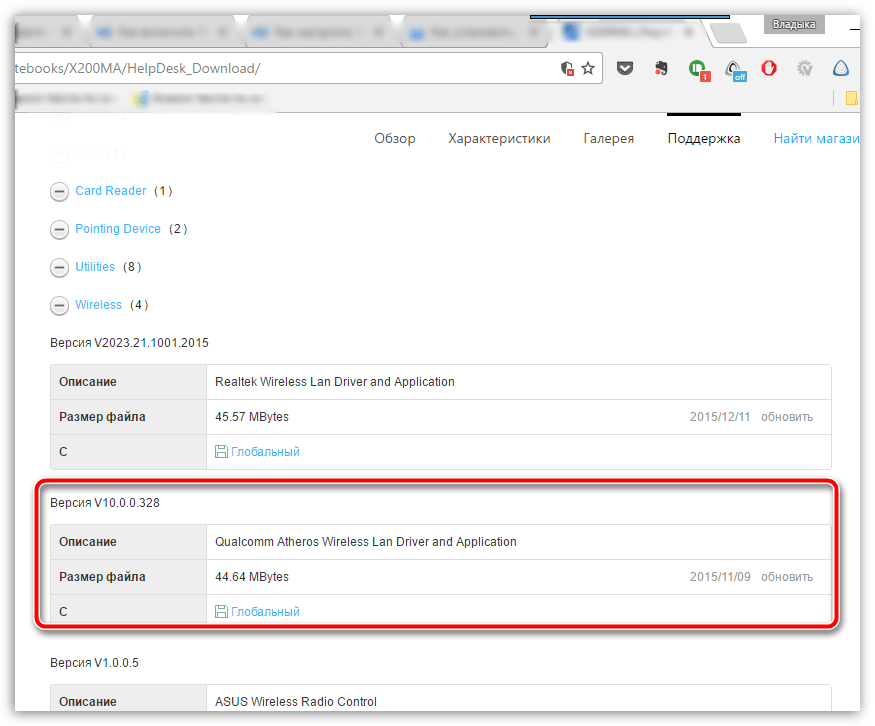875x726 pixels.
Task: Click the Найти магазин link
Action: (815, 139)
